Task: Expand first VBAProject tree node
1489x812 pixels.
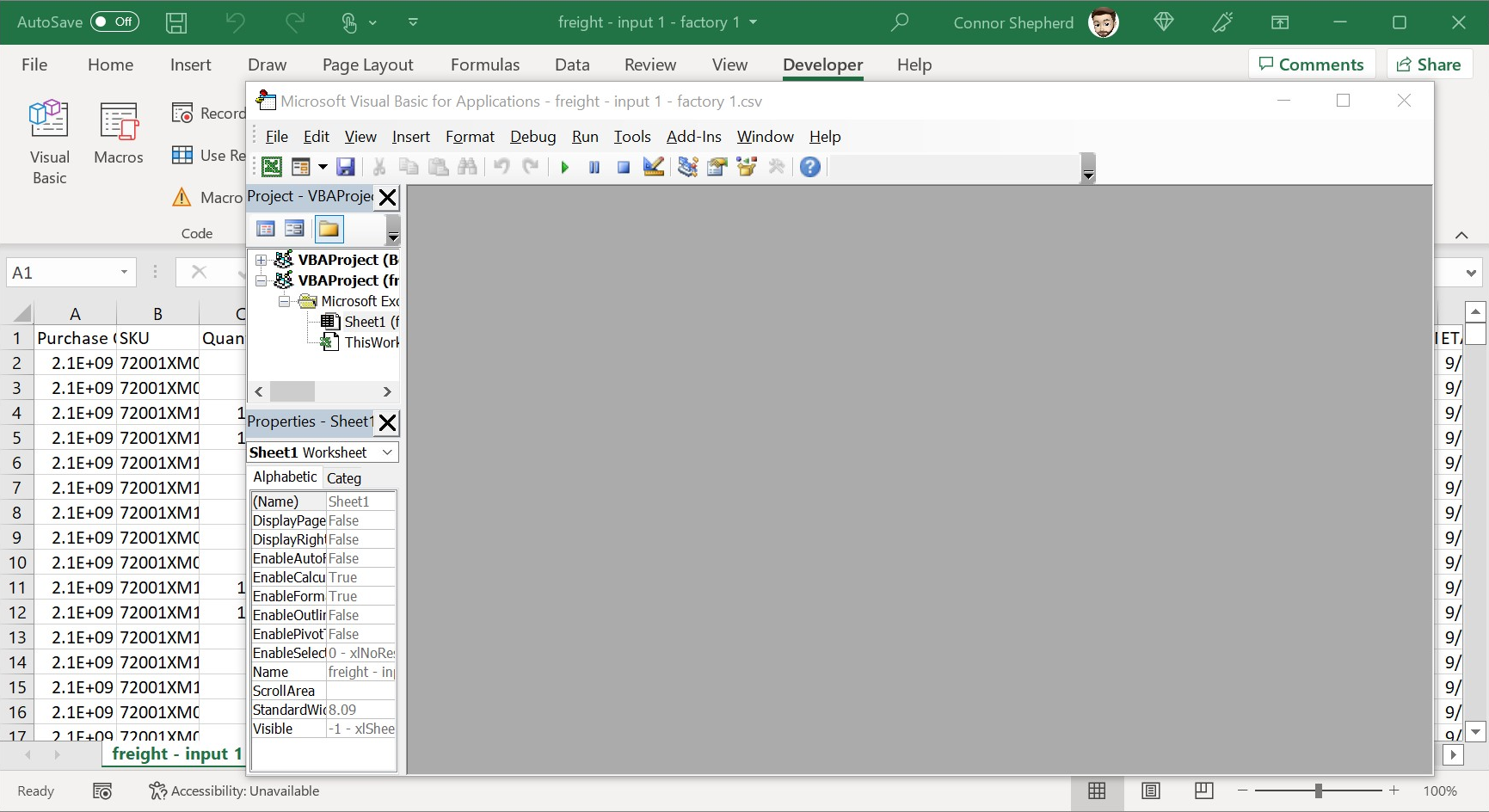Action: [261, 260]
